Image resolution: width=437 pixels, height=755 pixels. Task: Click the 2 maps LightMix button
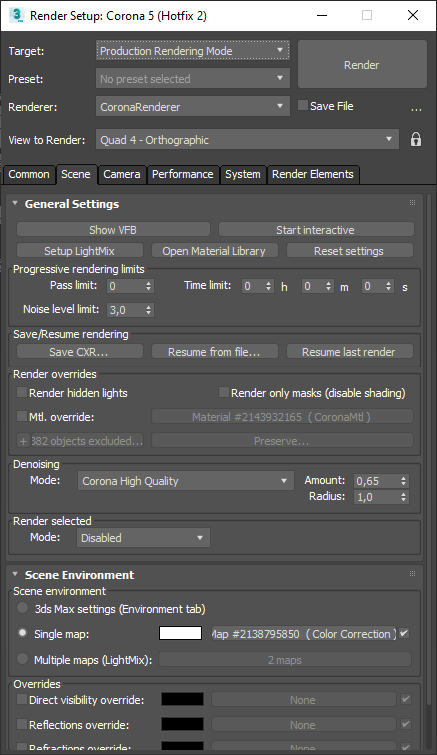[x=285, y=659]
